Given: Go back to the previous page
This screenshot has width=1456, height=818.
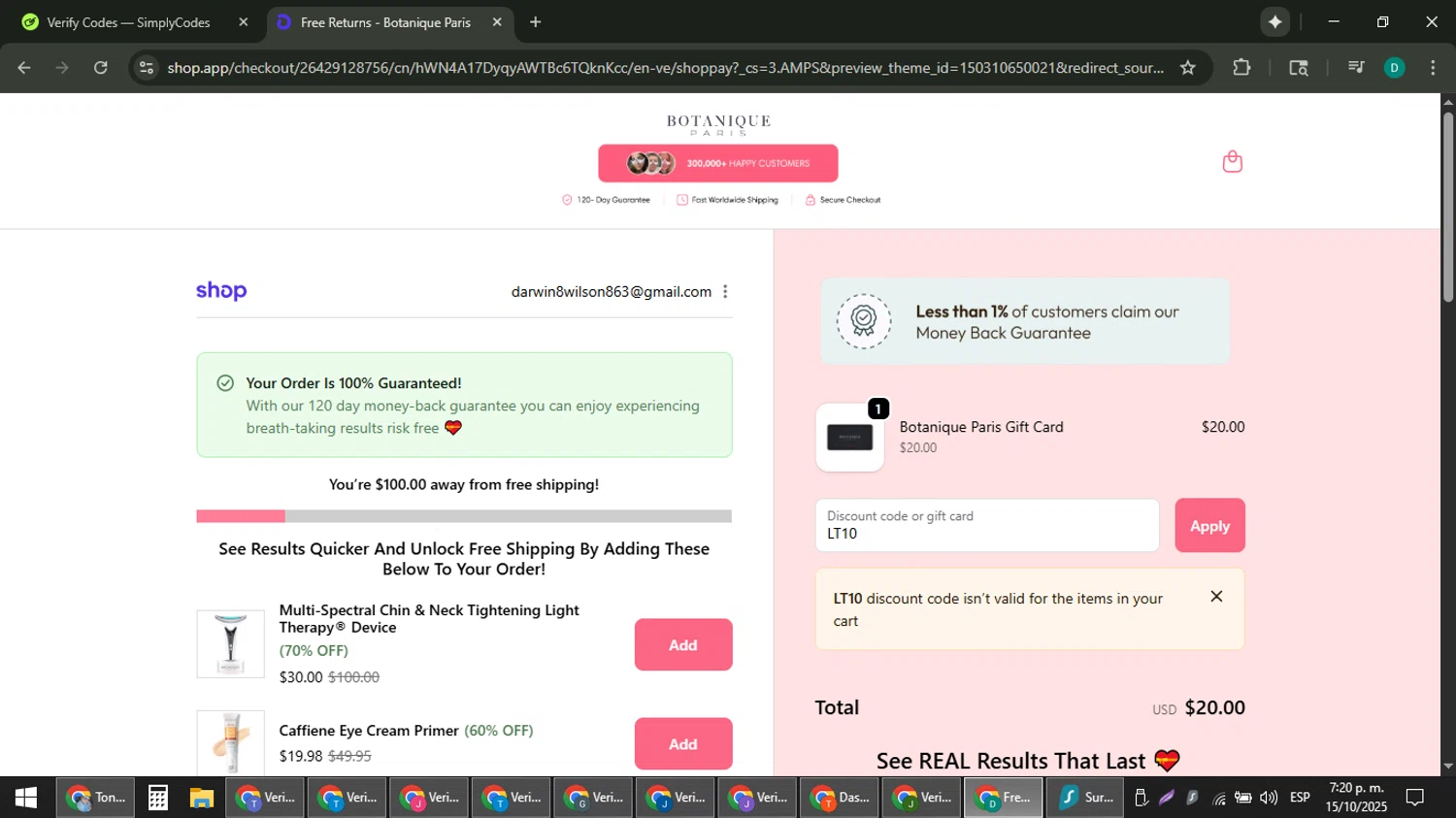Looking at the screenshot, I should coord(24,68).
